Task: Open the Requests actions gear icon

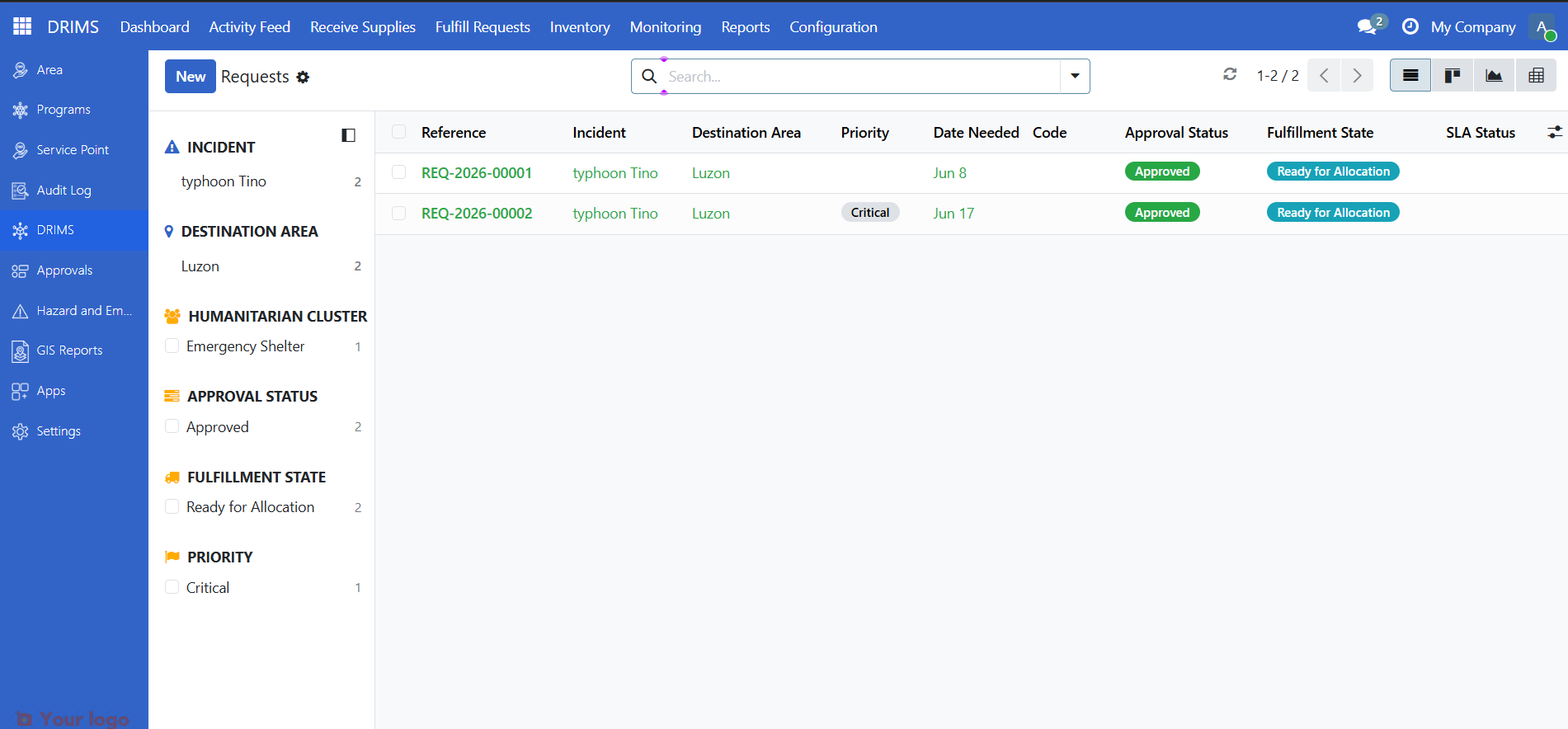Action: [303, 77]
